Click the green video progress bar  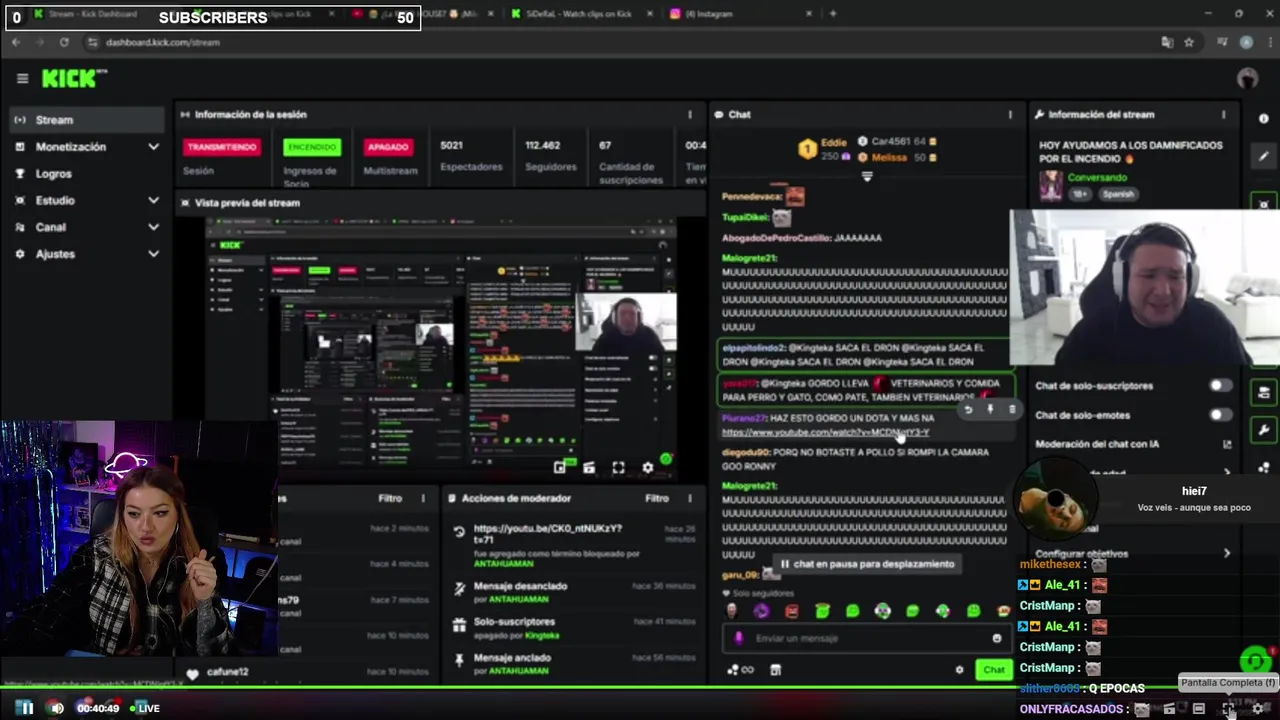tap(640, 687)
